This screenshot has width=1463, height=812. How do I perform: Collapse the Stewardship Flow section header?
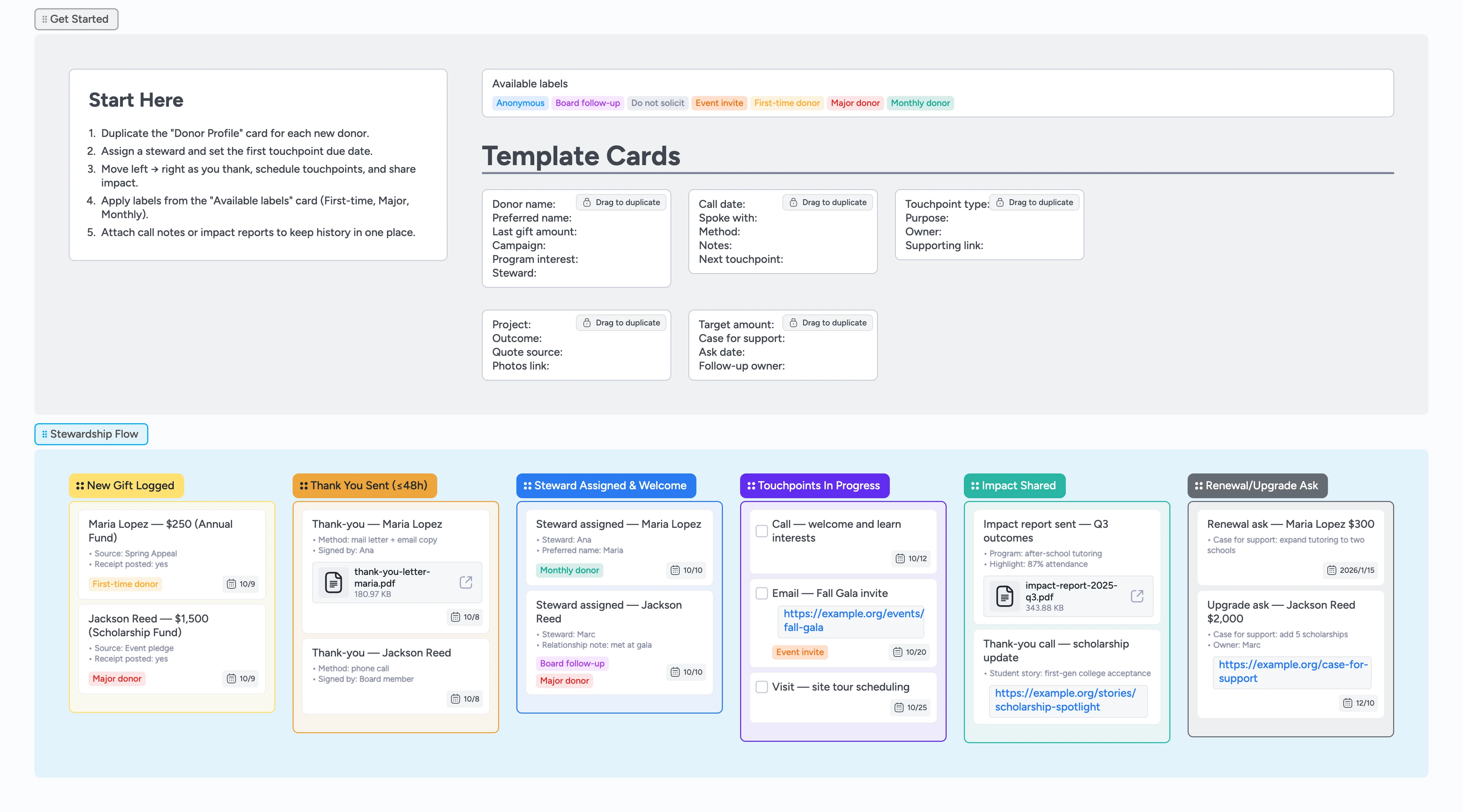pyautogui.click(x=91, y=434)
